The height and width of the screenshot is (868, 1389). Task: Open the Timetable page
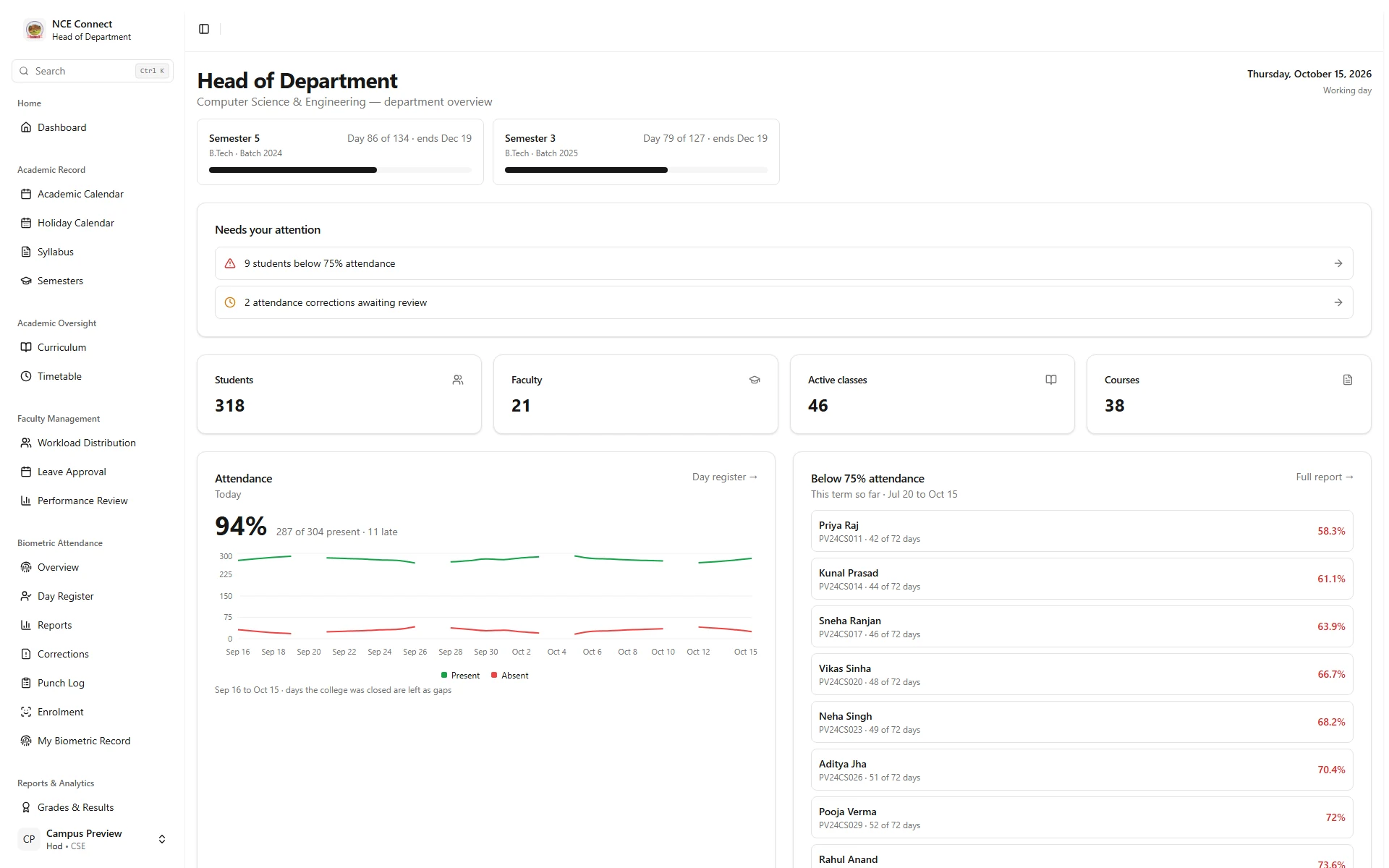(93, 376)
